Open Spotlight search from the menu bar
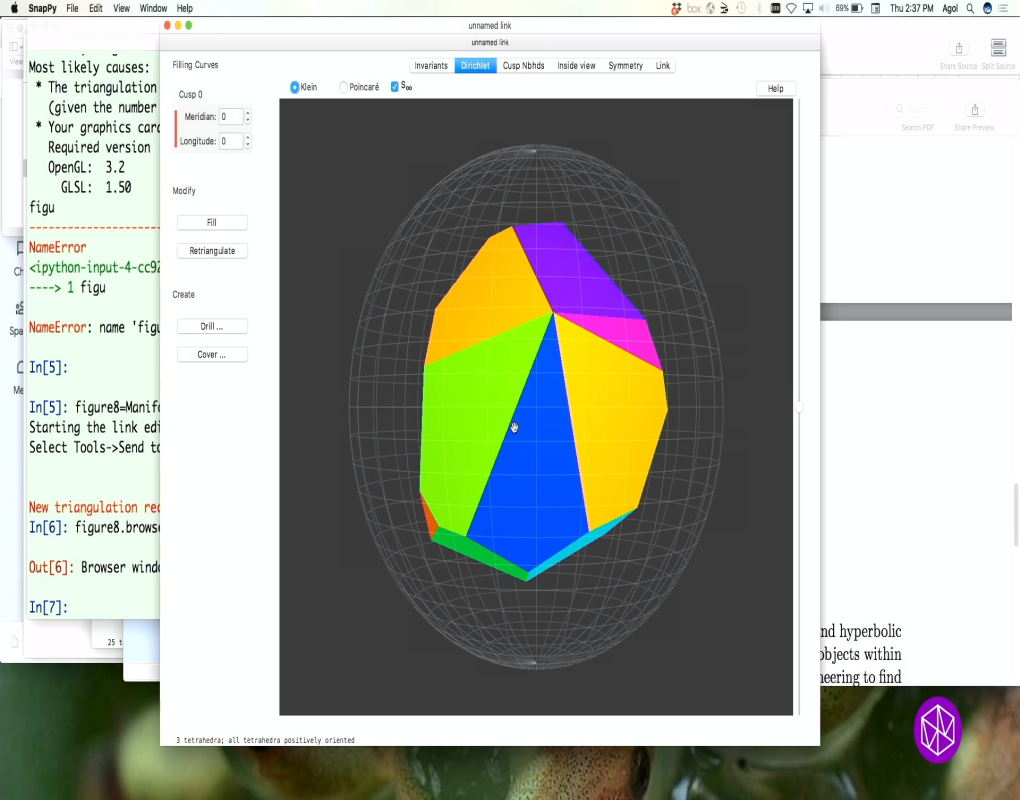Screen dimensions: 1020x800 coord(971,7)
